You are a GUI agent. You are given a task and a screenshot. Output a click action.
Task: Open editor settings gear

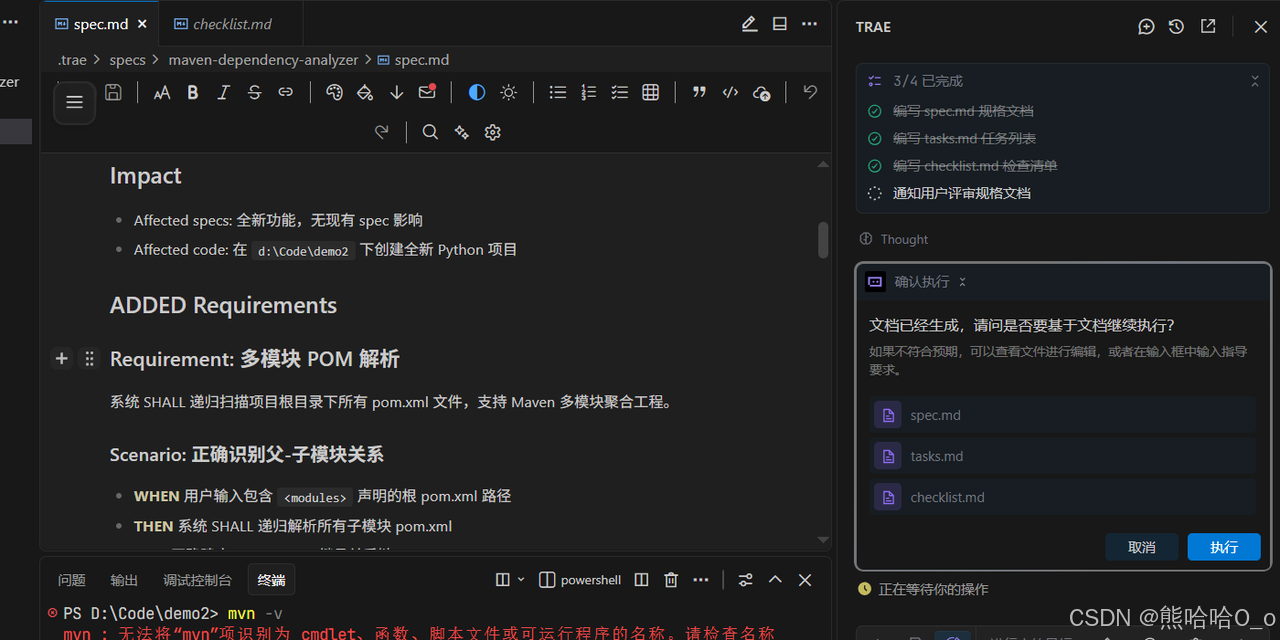click(492, 132)
